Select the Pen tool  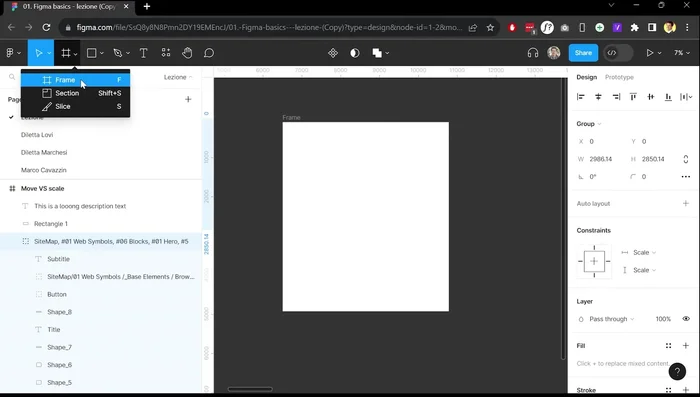(x=117, y=53)
